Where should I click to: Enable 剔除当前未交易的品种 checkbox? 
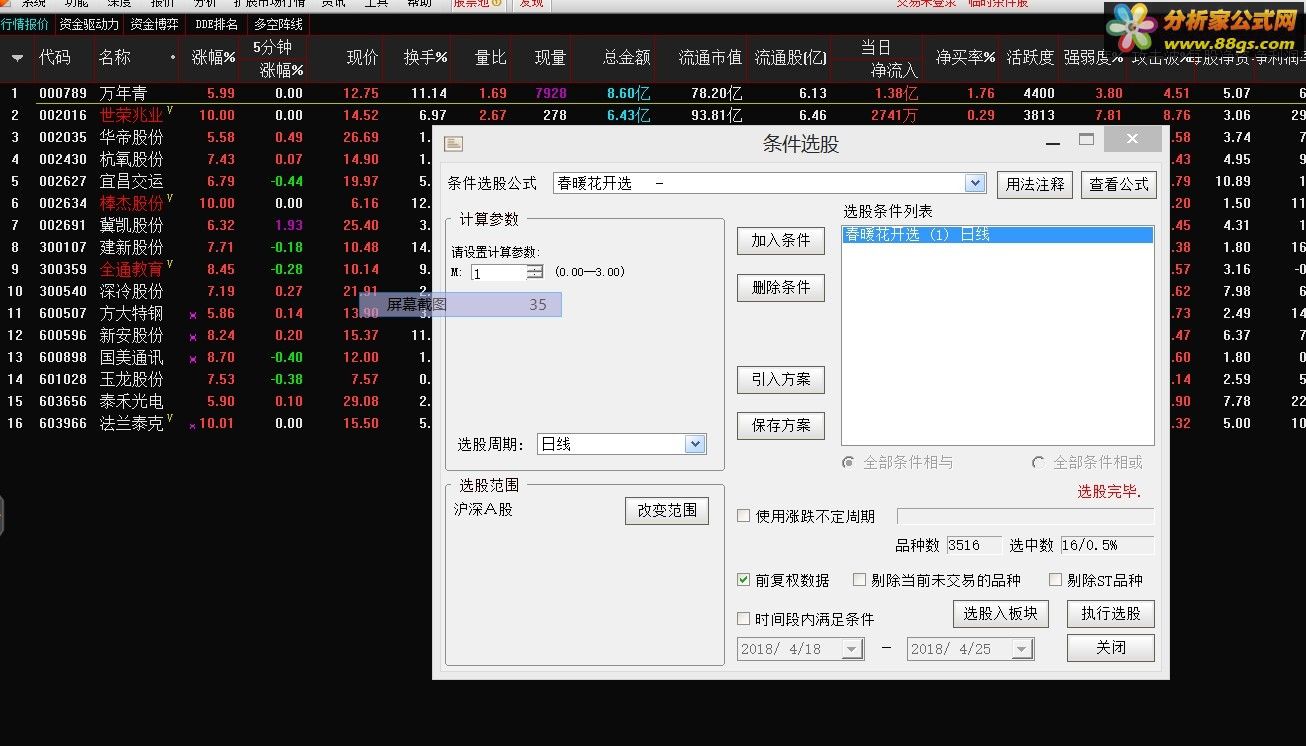point(859,579)
